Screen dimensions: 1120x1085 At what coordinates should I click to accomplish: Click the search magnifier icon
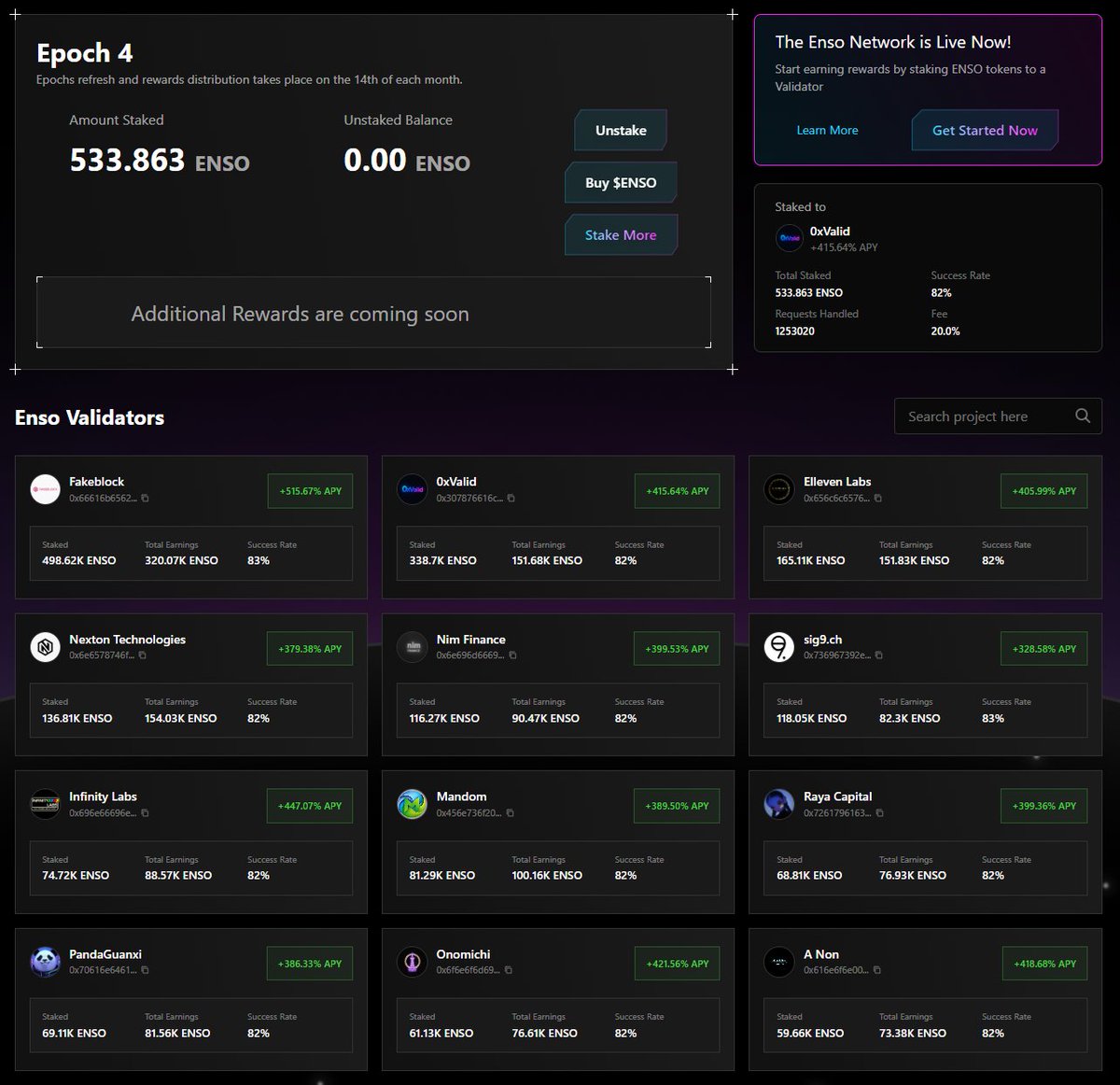[1083, 416]
